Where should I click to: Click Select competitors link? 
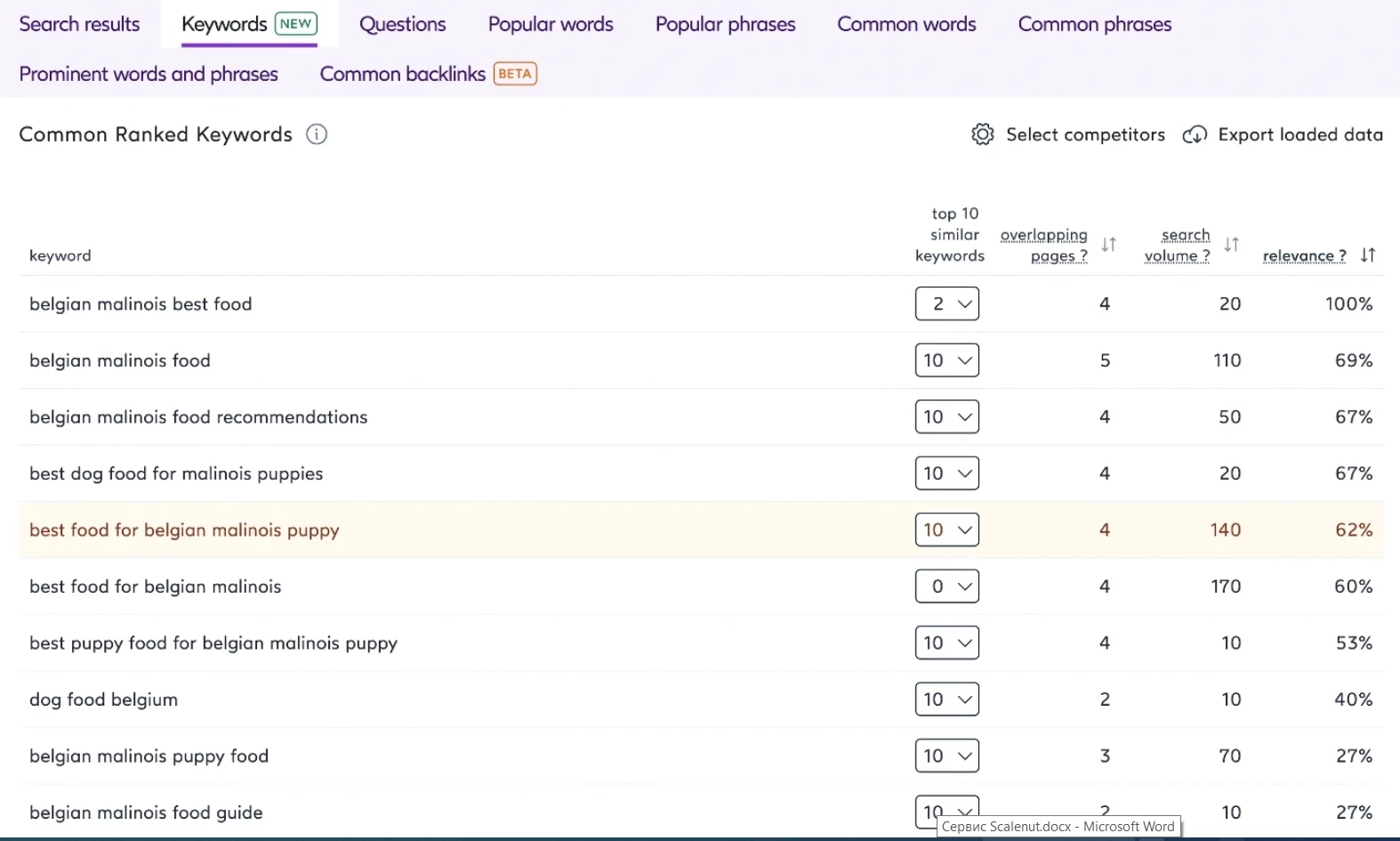click(1085, 134)
